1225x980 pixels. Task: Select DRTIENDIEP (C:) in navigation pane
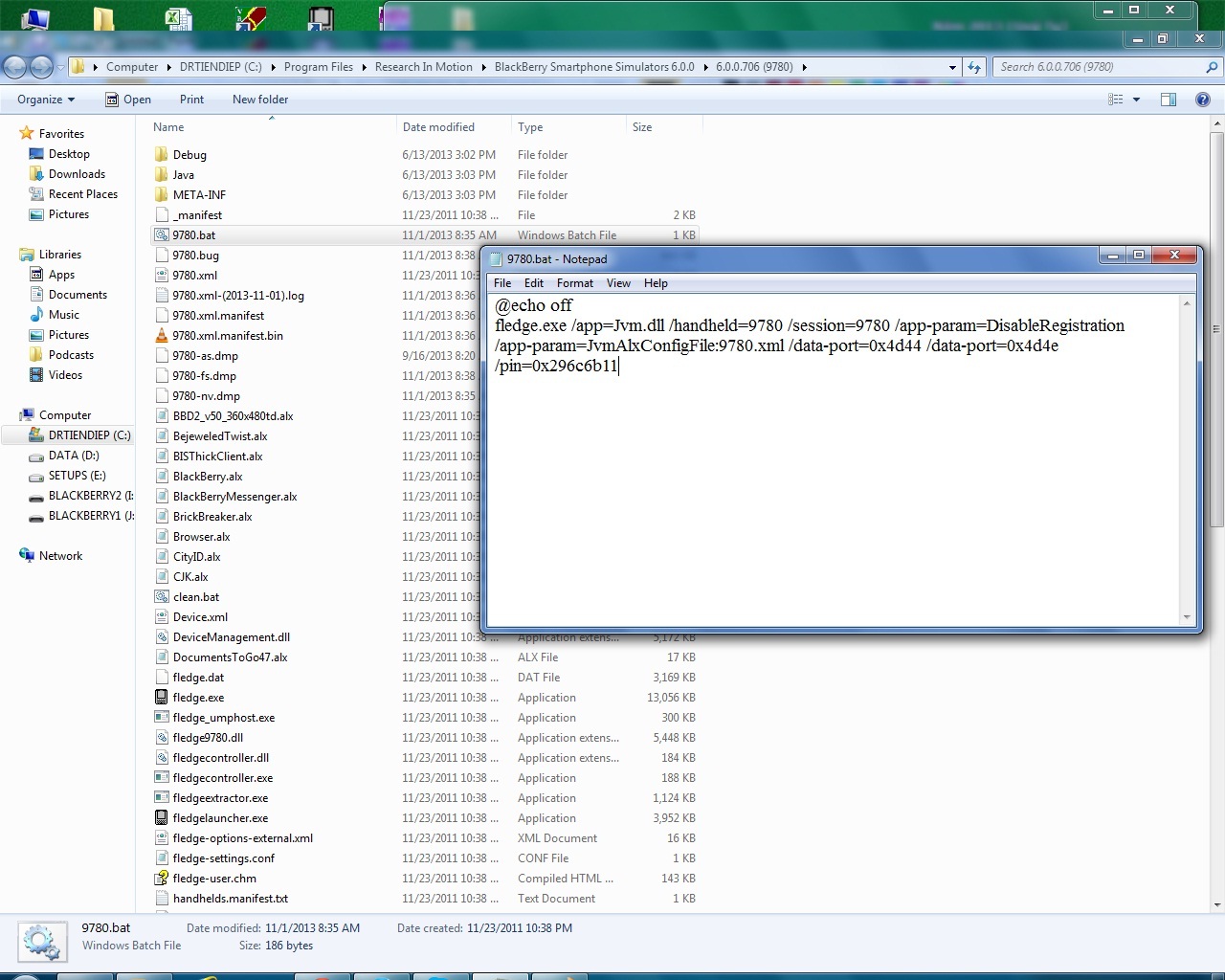click(89, 435)
